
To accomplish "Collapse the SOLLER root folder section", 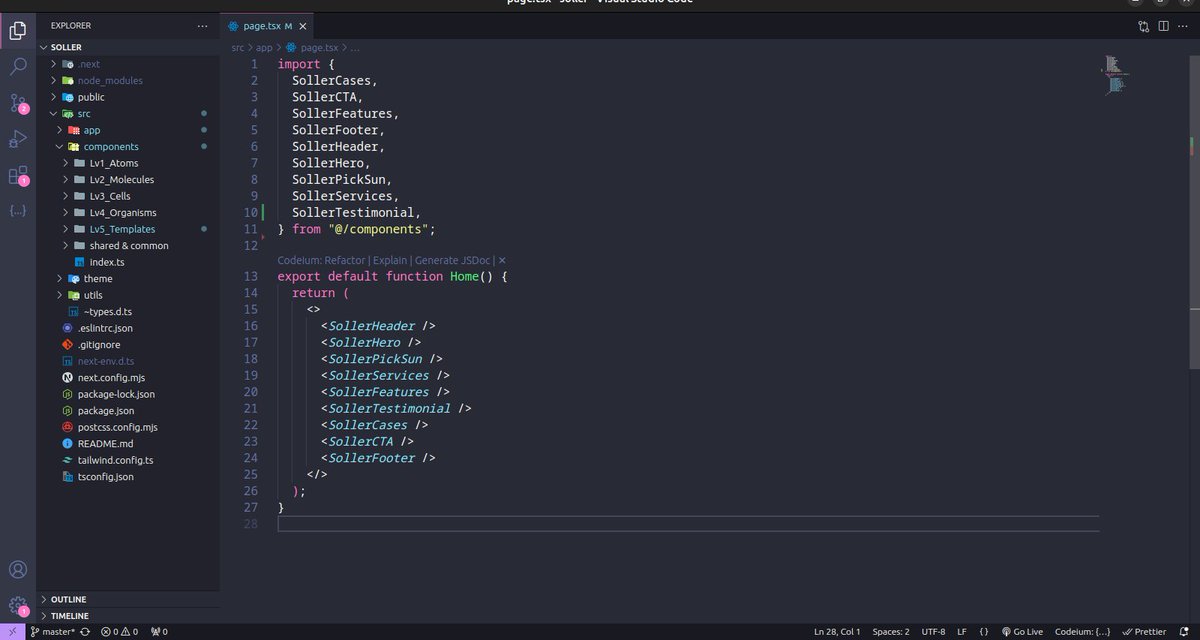I will click(128, 47).
